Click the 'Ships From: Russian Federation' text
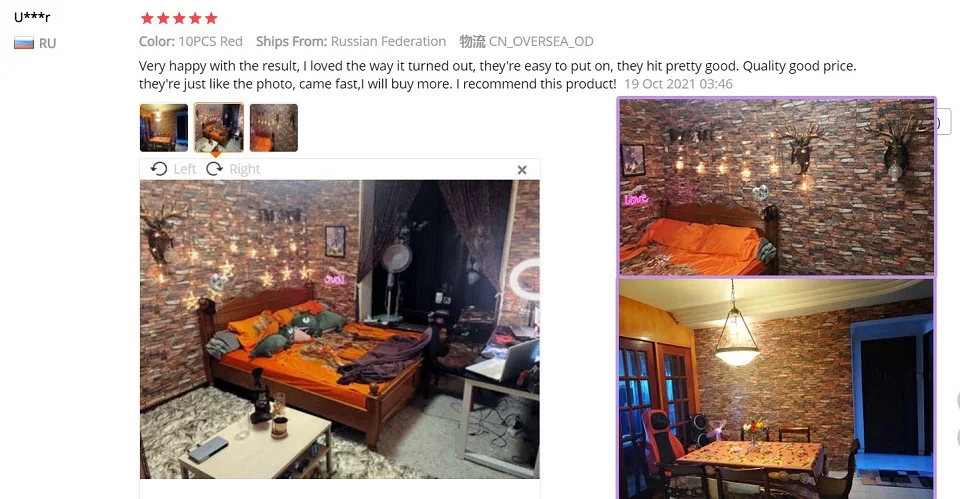This screenshot has height=499, width=960. (351, 41)
